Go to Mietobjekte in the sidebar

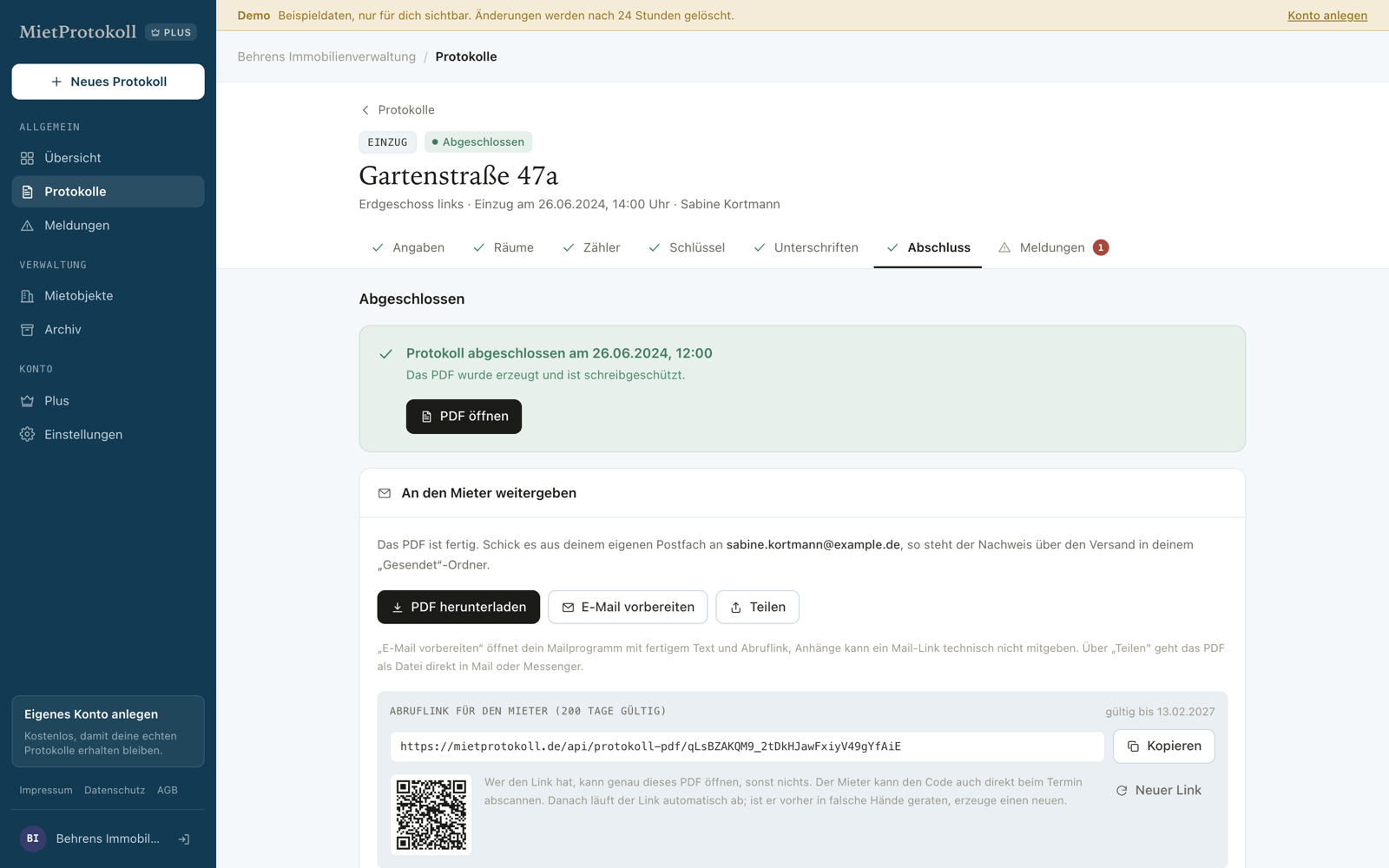tap(108, 296)
